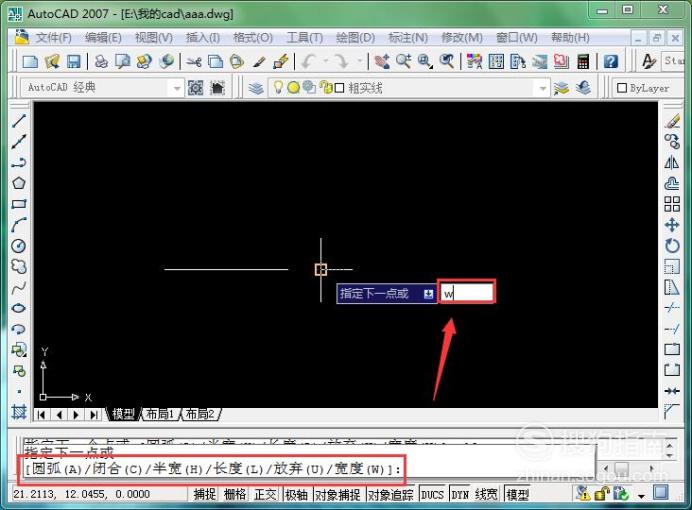Click the last-tab navigation arrow
The width and height of the screenshot is (692, 510).
94,415
